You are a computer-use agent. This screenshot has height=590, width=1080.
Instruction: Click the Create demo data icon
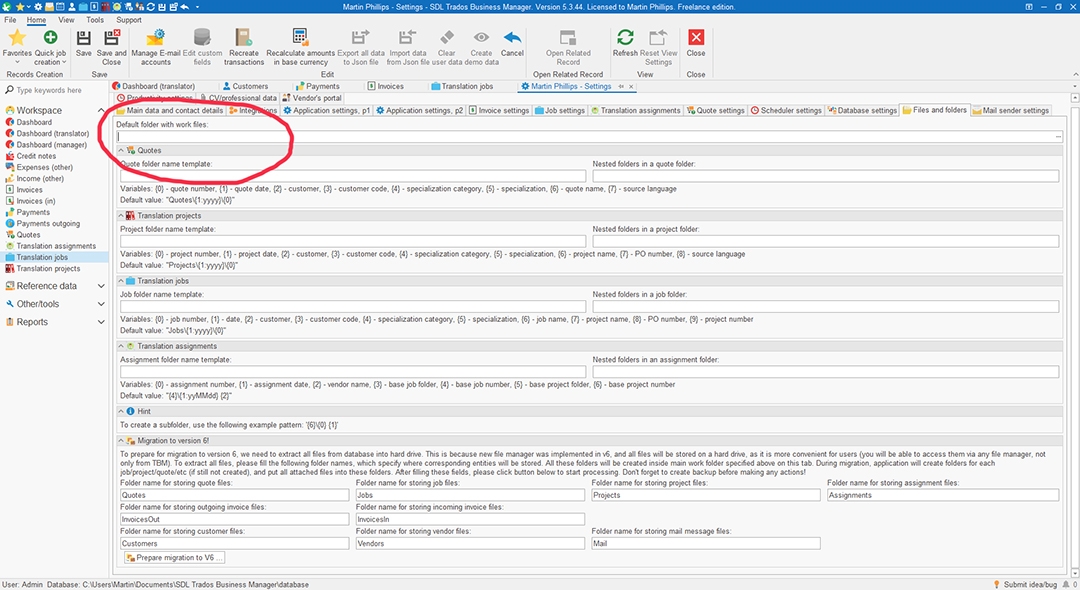481,37
